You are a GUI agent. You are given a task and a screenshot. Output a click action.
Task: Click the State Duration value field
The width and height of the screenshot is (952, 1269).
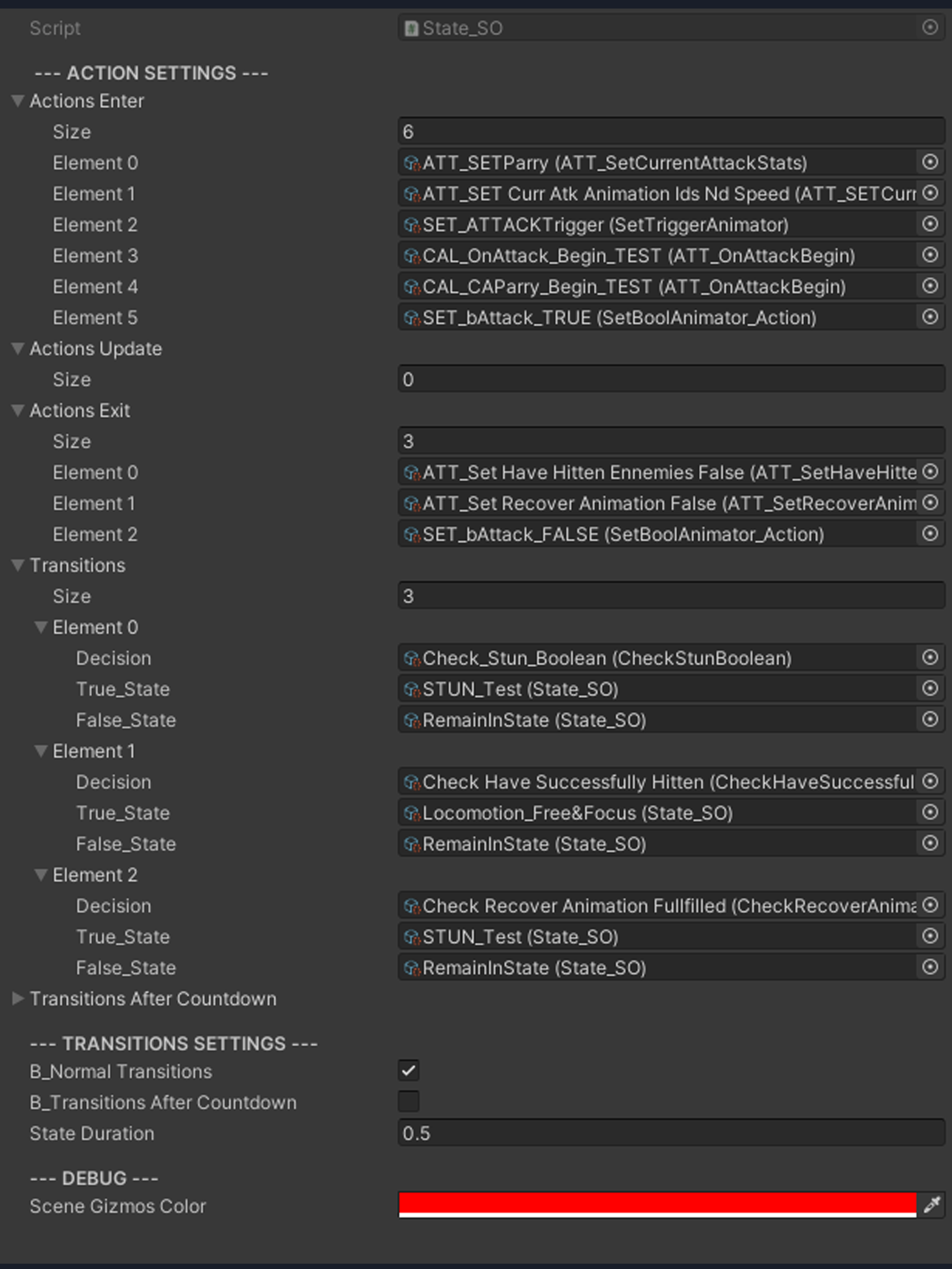coord(671,1133)
